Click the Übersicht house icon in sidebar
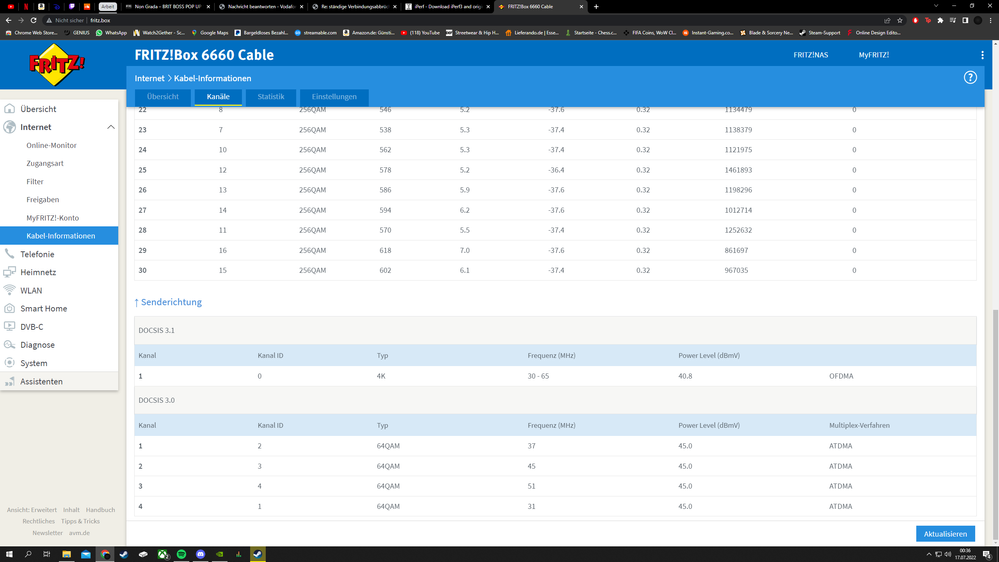 click(10, 109)
